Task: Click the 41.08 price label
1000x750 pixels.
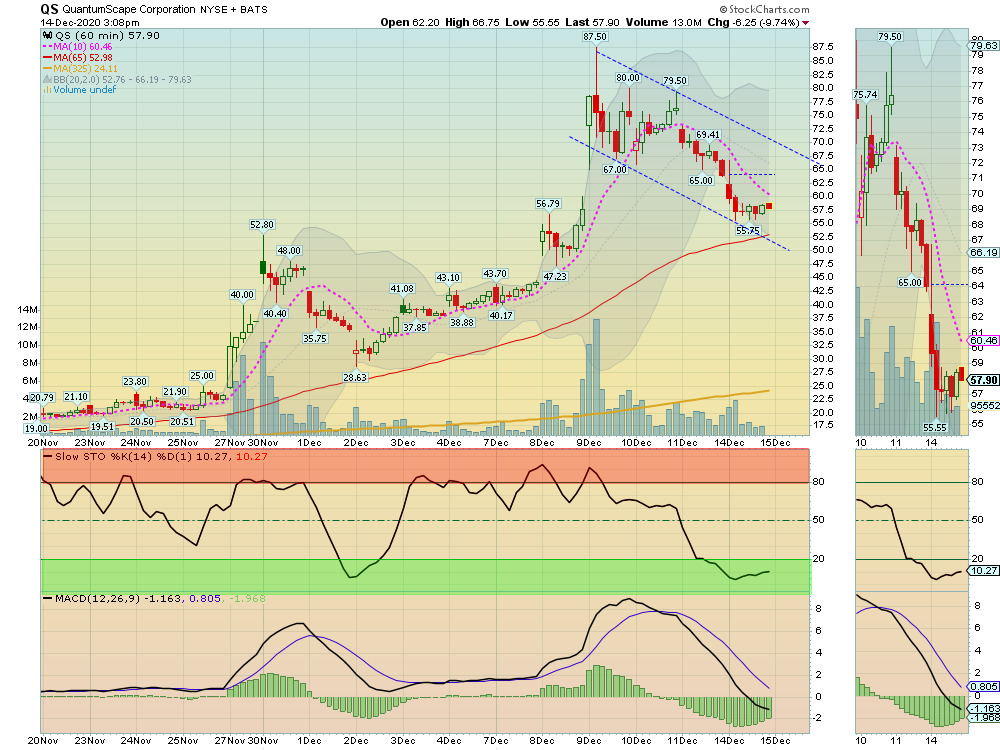Action: (402, 289)
